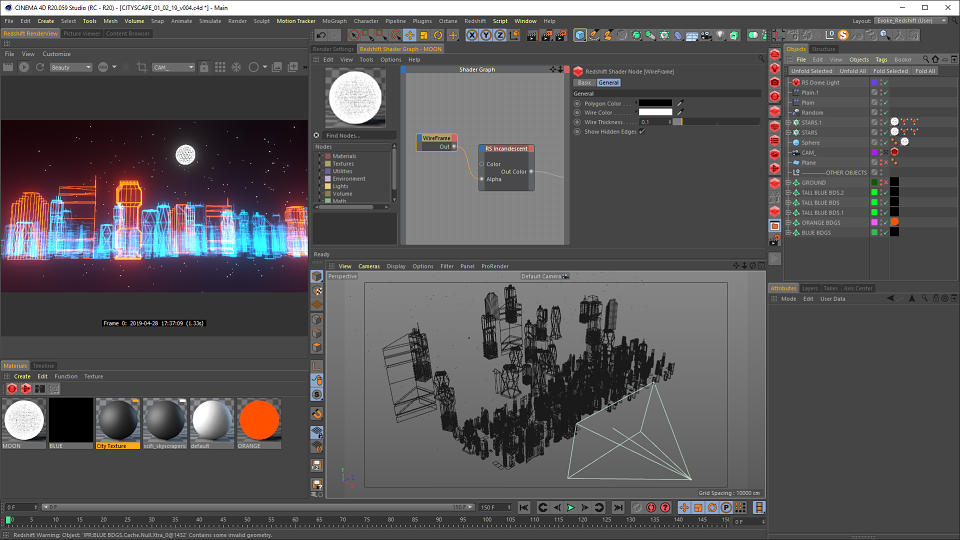Toggle Z axis lock
The height and width of the screenshot is (540, 960).
500,35
